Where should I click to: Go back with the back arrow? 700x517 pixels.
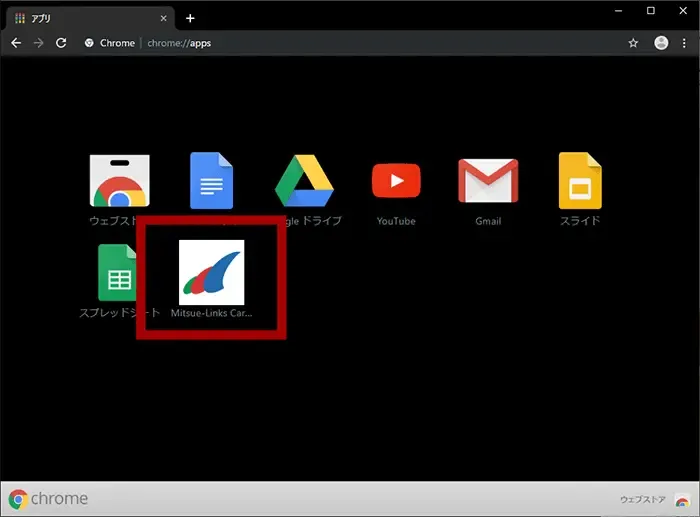16,43
